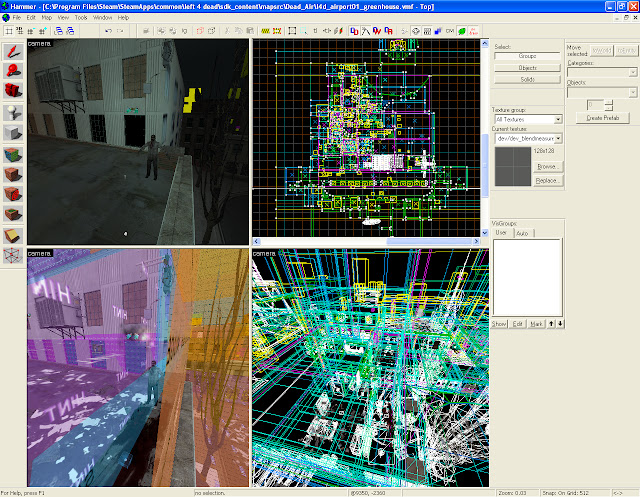Select the Apply Decals tool
This screenshot has height=497, width=640.
(13, 194)
